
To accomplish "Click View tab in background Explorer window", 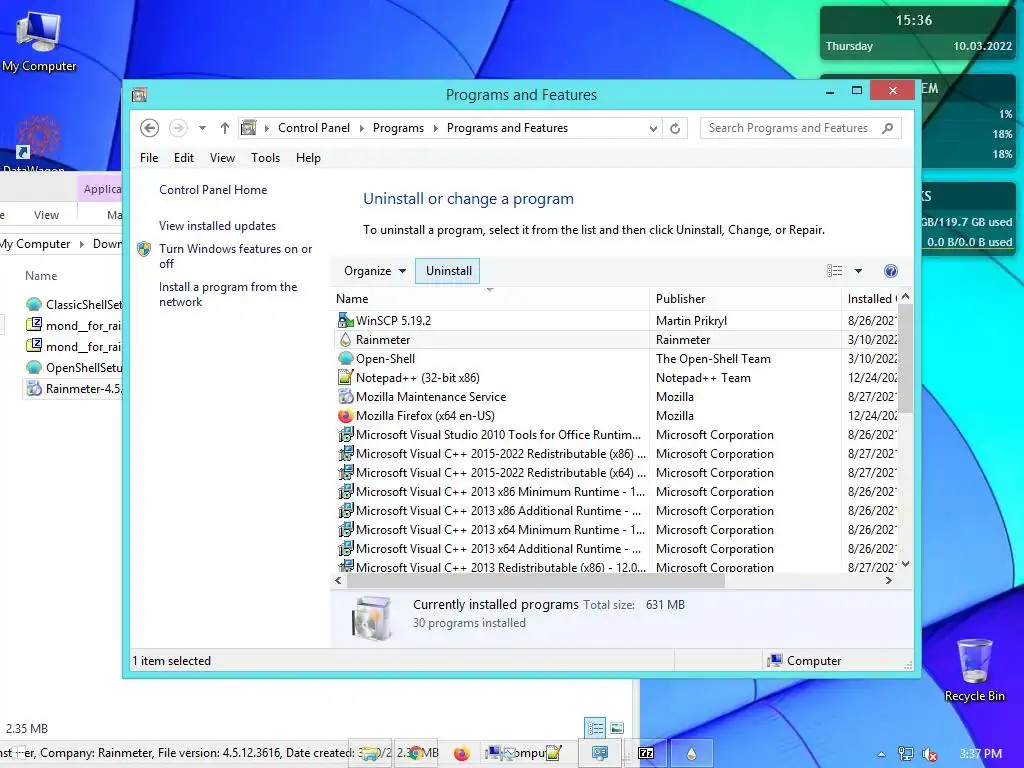I will tap(46, 215).
